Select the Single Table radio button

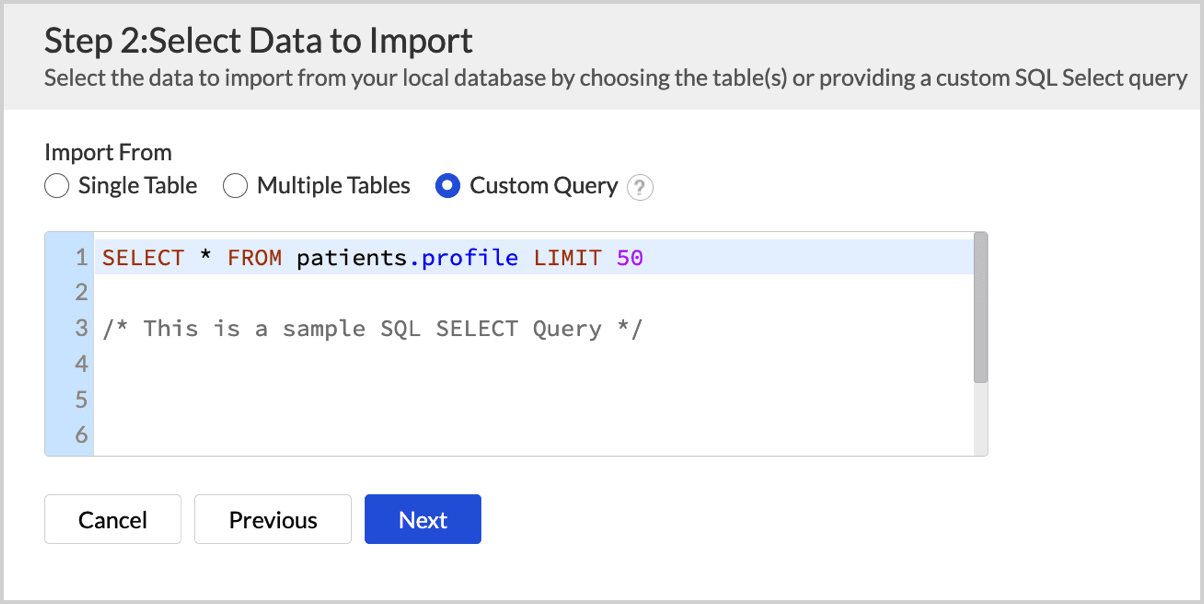(x=57, y=186)
